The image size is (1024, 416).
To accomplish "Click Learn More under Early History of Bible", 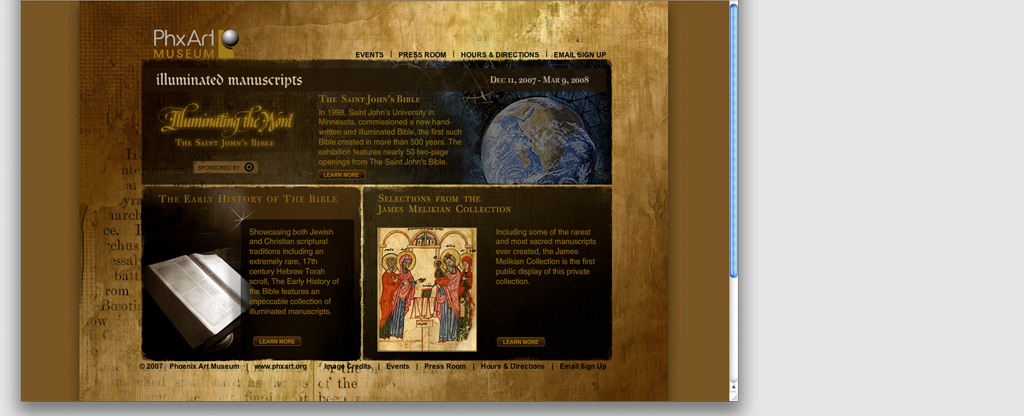I will tap(277, 342).
